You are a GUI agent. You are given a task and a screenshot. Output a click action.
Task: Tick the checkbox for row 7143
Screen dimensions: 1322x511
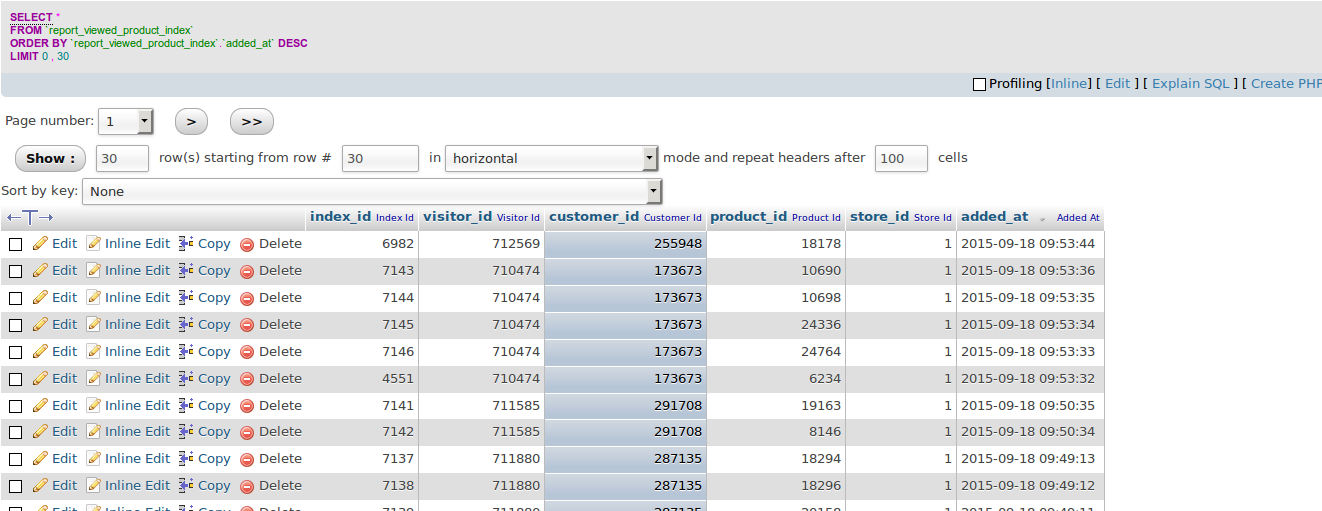[15, 271]
